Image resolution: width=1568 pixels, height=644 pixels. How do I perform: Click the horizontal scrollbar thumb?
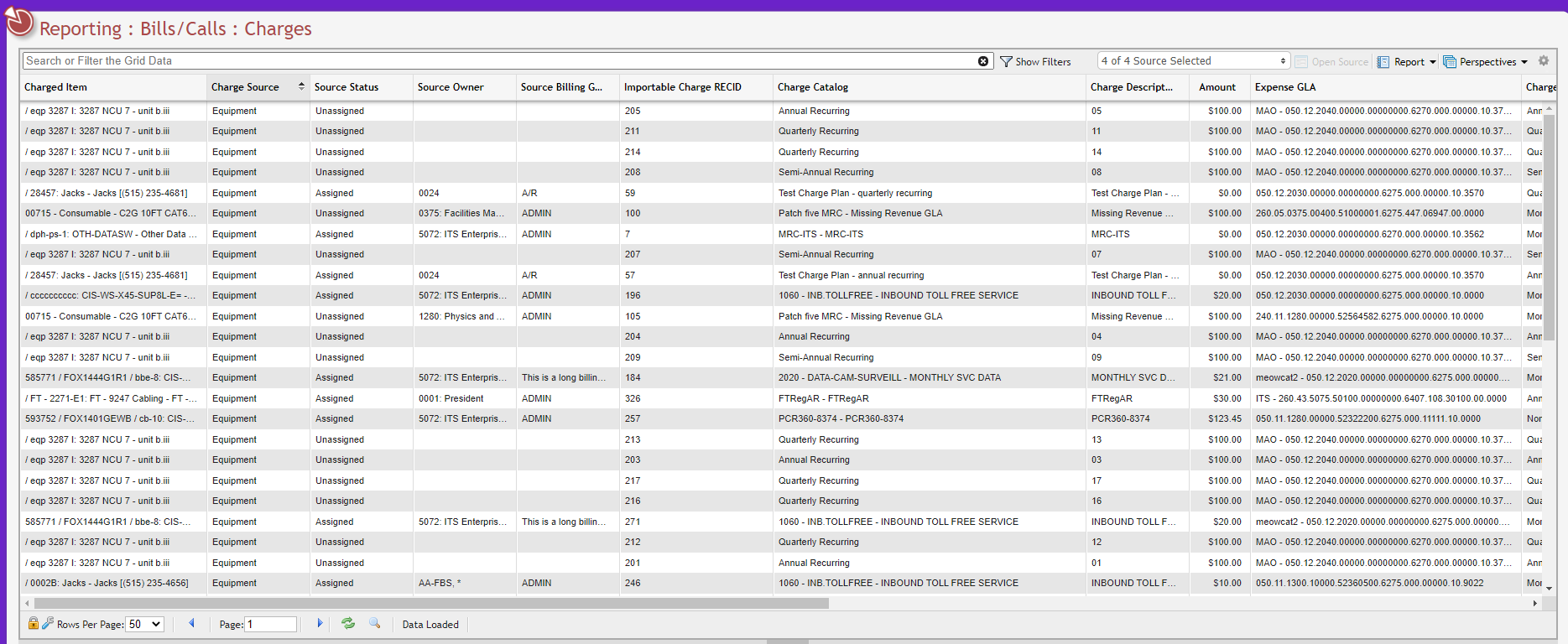pos(431,603)
